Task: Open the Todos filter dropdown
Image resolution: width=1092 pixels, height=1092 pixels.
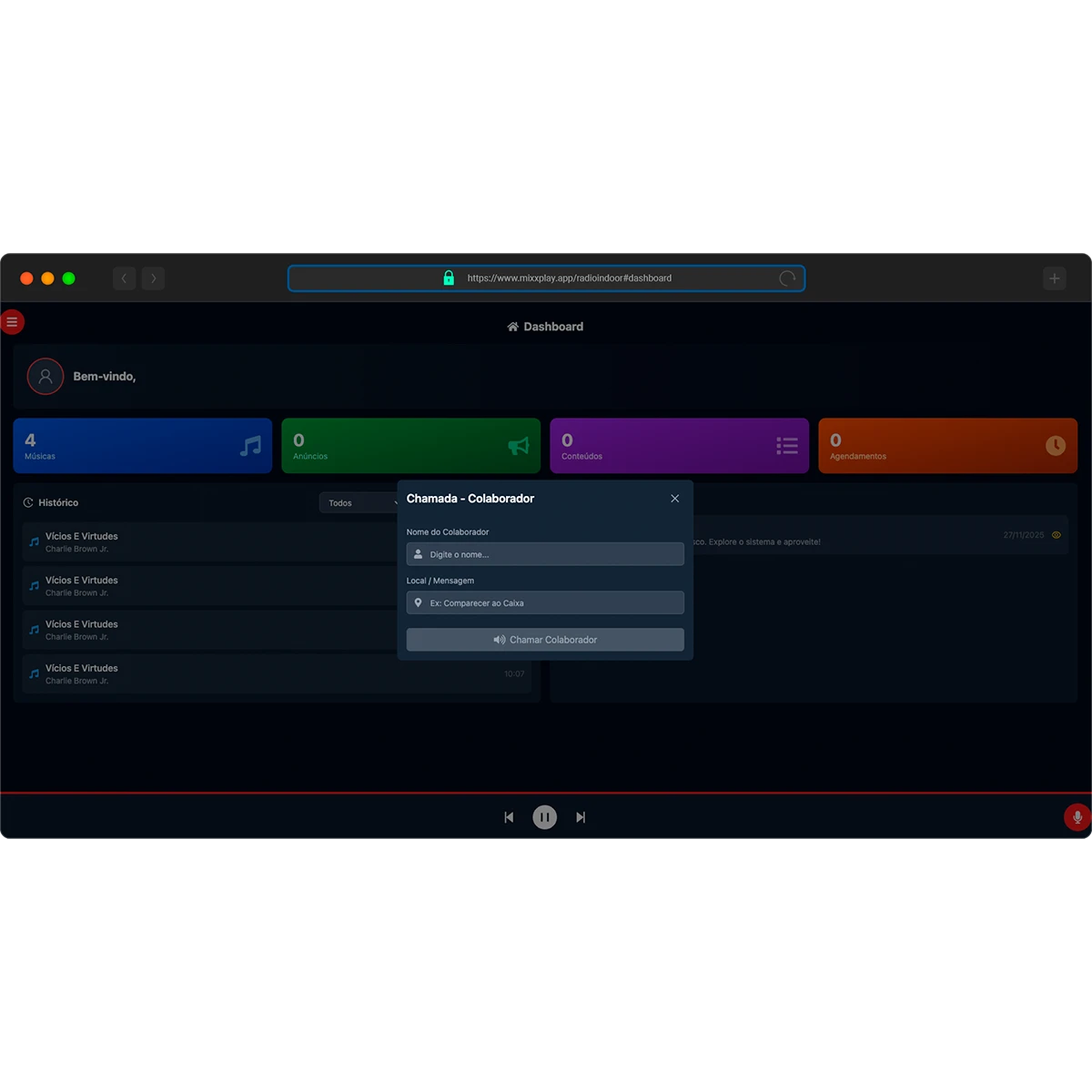Action: 355,502
